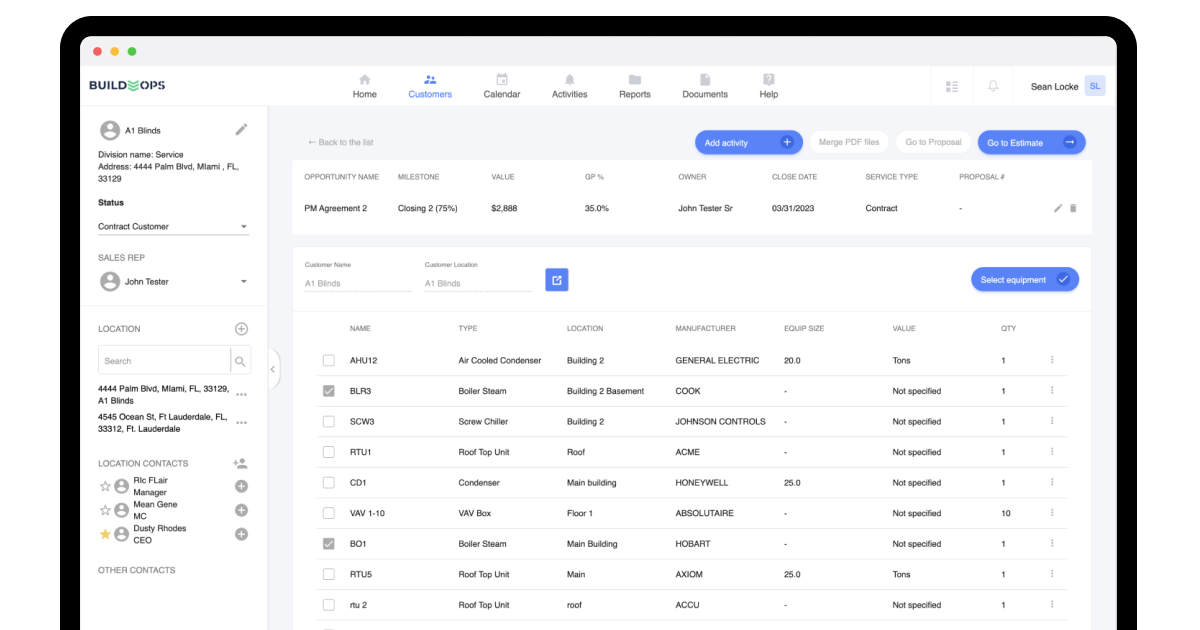The height and width of the screenshot is (630, 1200).
Task: Open more options for RTU5 row
Action: coord(1052,574)
